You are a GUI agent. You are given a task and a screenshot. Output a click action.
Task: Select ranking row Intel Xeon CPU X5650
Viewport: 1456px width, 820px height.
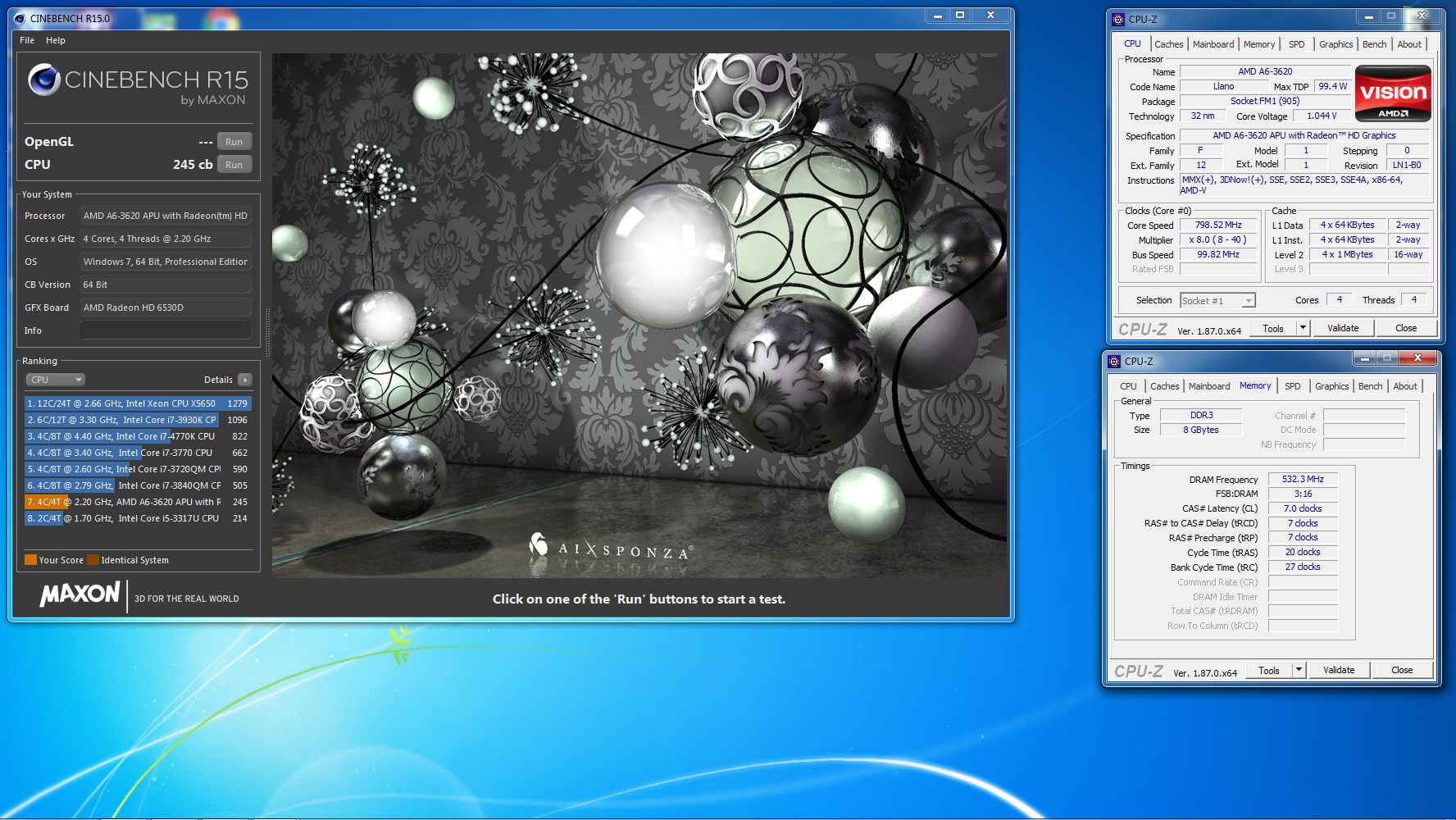click(138, 403)
